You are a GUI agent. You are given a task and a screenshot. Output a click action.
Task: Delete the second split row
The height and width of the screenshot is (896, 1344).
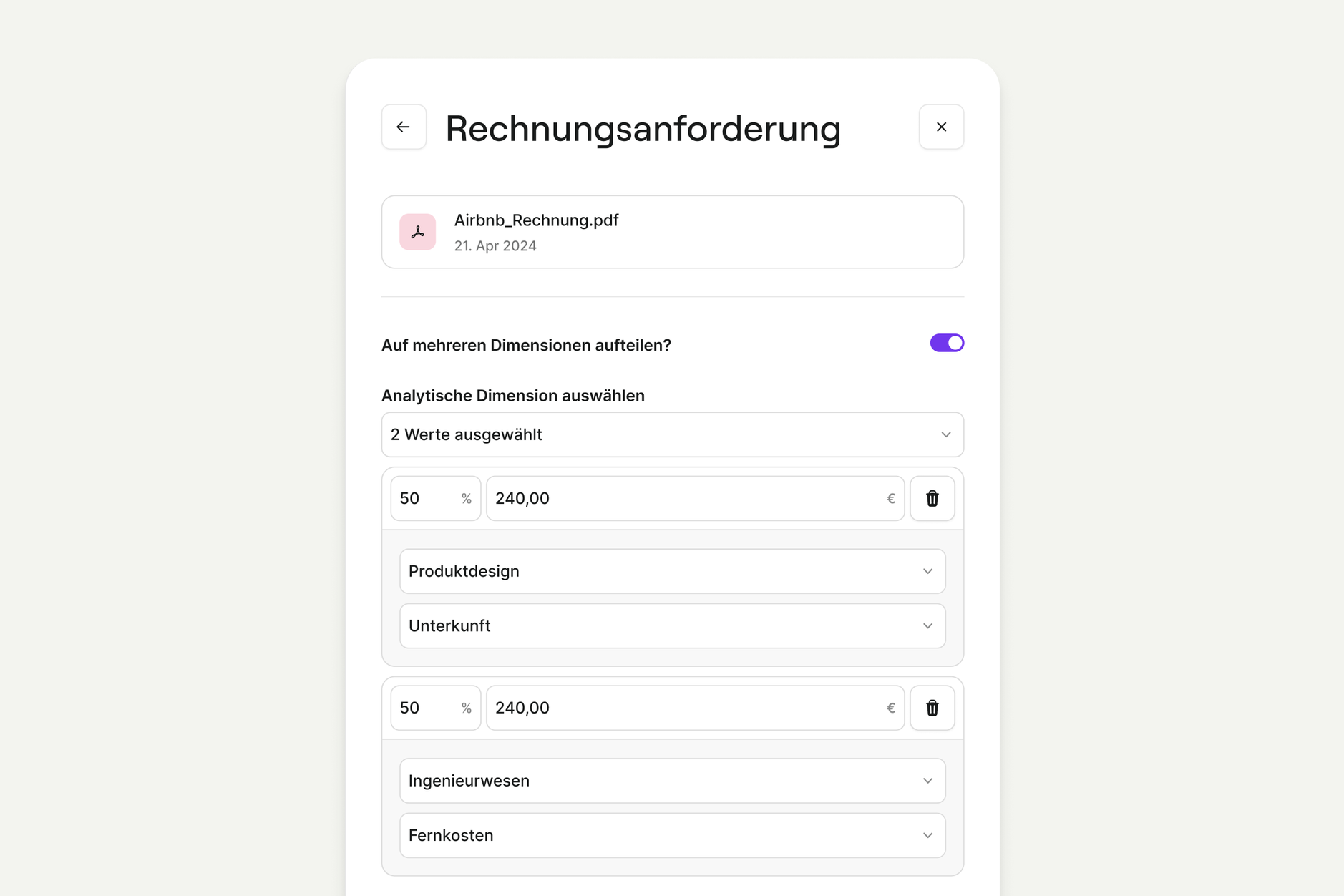point(932,708)
